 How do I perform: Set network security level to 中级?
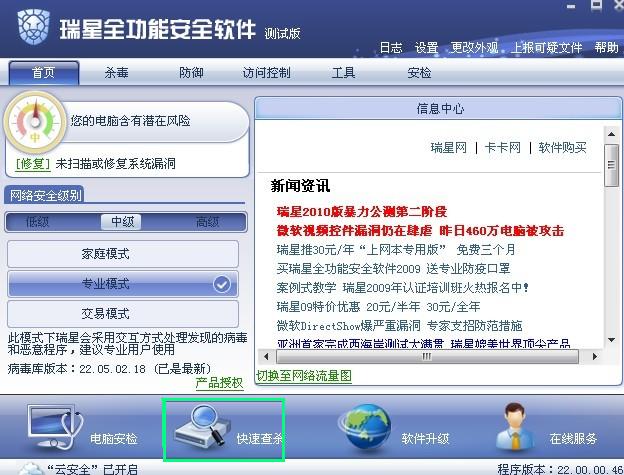coord(122,222)
